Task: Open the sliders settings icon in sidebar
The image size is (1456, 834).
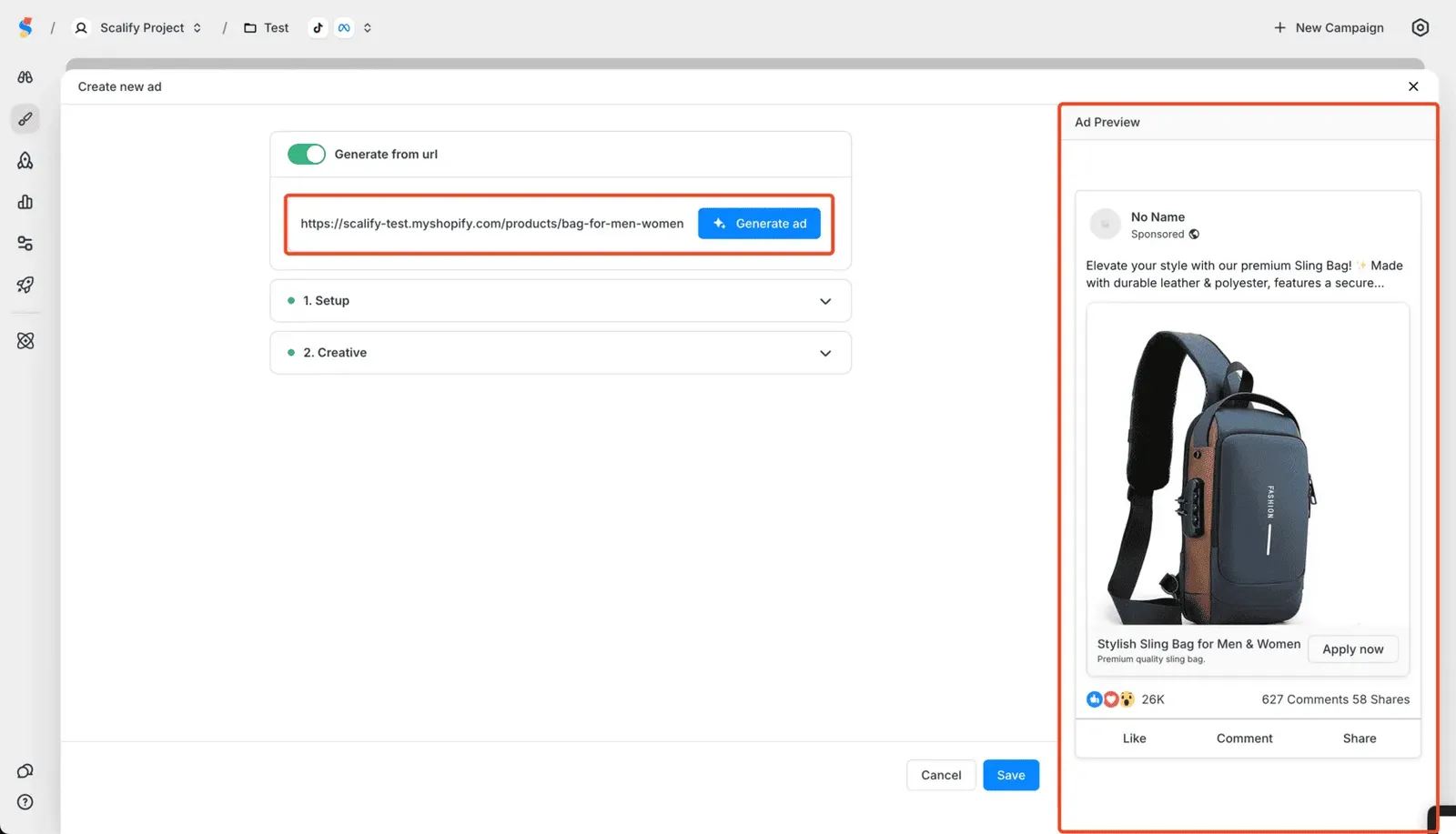Action: [x=25, y=243]
